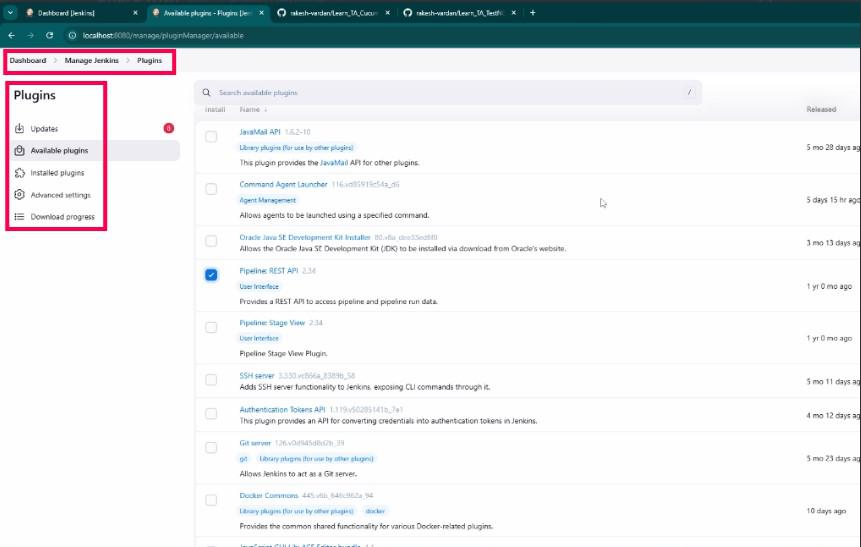The width and height of the screenshot is (861, 547).
Task: Click User Interface tag under Pipeline: REST API
Action: click(259, 287)
